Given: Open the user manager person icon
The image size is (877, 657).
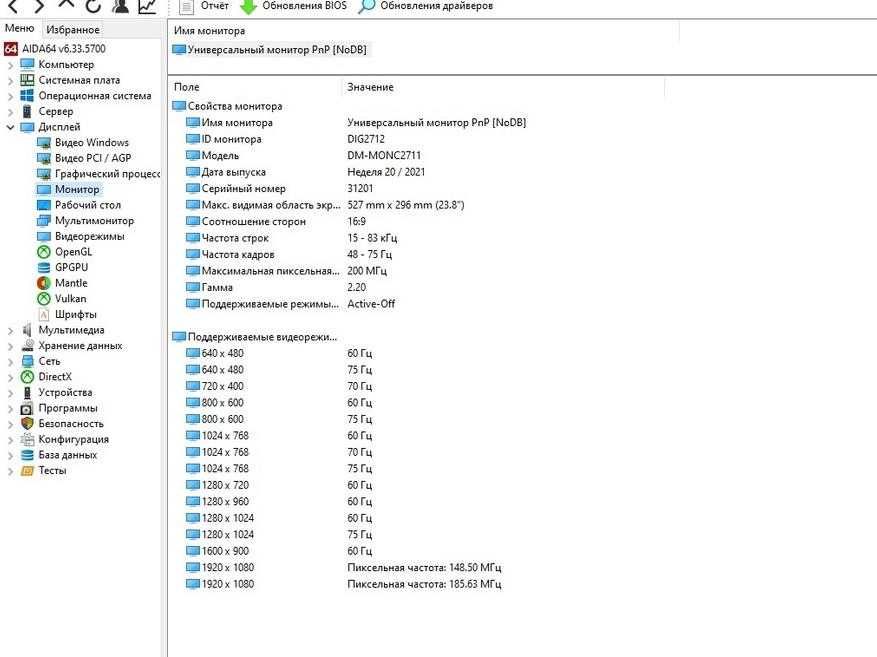Looking at the screenshot, I should (120, 6).
